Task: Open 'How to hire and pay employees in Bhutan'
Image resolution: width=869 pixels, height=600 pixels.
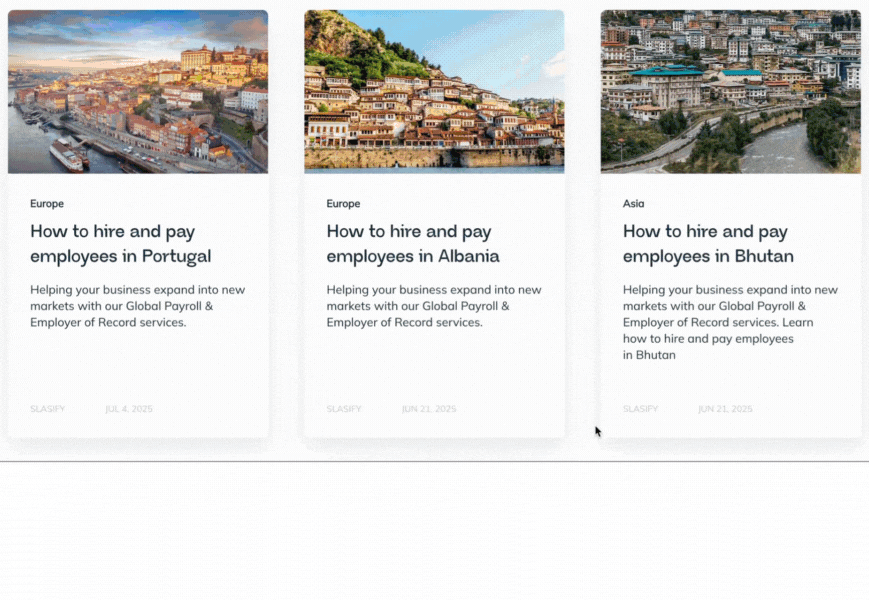Action: point(709,244)
